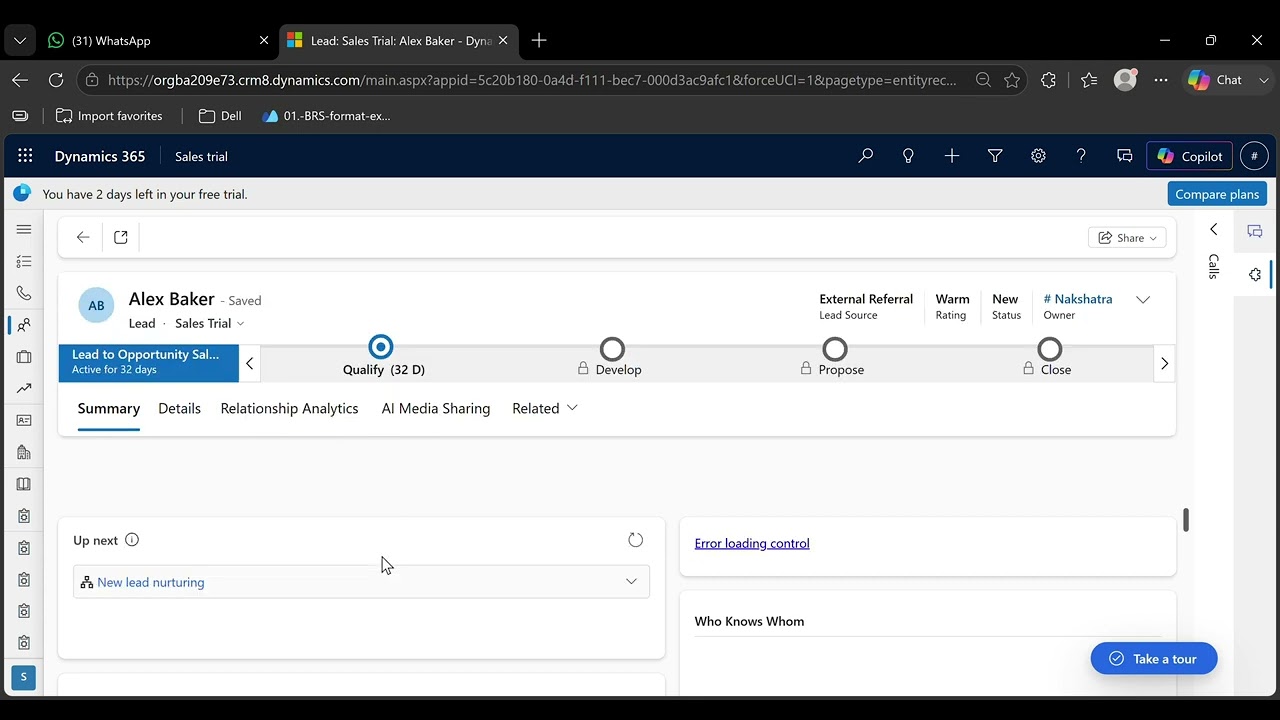Expand the Related tab dropdown
The width and height of the screenshot is (1280, 720).
(545, 408)
